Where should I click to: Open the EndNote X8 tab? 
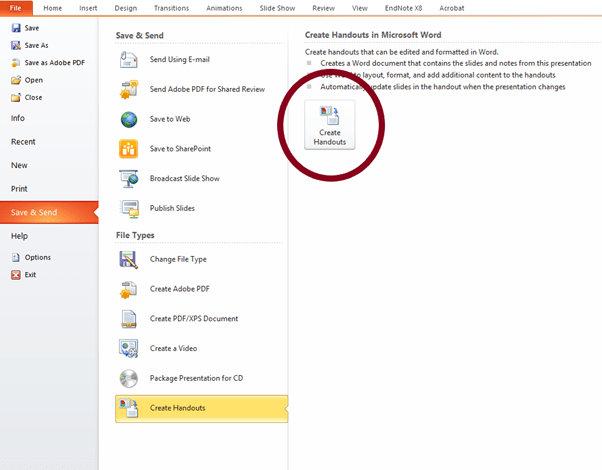point(403,8)
